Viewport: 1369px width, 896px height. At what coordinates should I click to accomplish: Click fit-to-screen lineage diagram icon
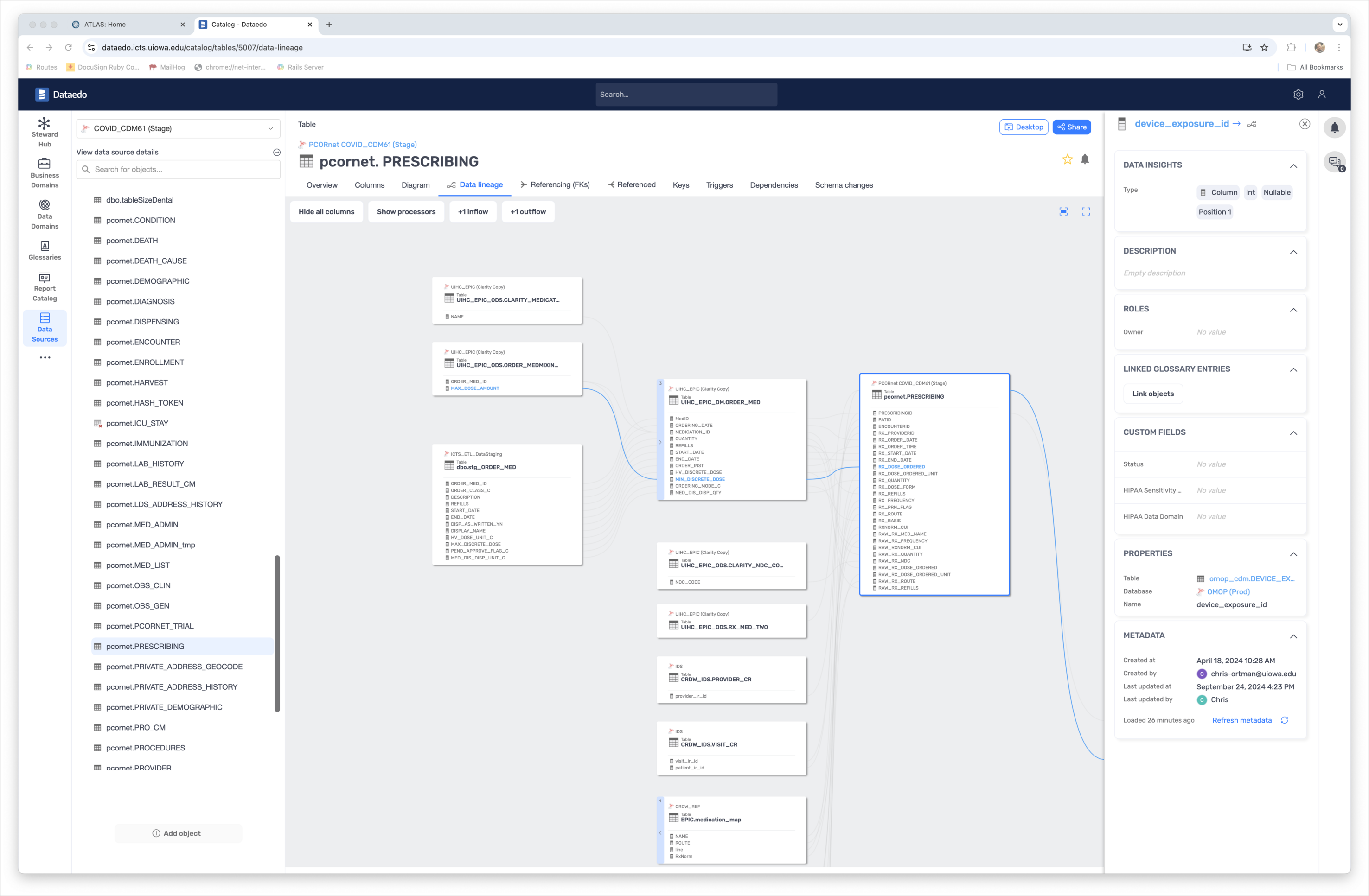(1063, 212)
